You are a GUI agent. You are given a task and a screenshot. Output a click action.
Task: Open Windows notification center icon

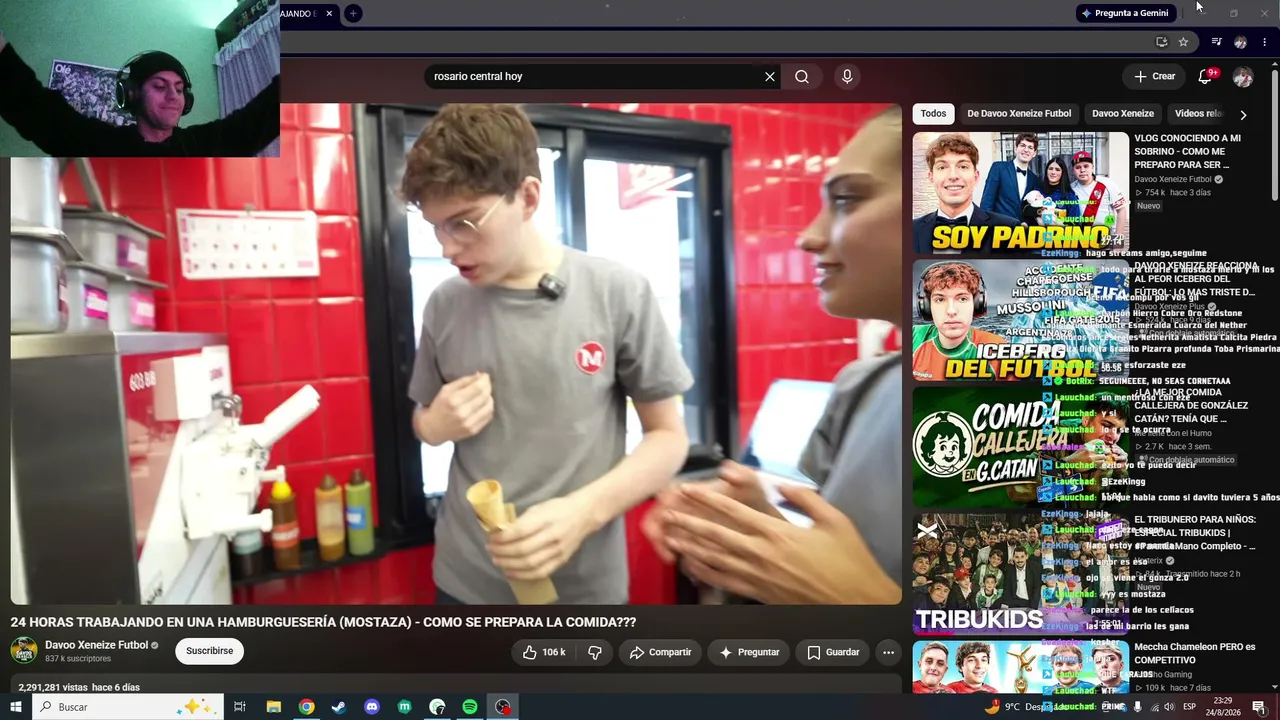pyautogui.click(x=1259, y=707)
